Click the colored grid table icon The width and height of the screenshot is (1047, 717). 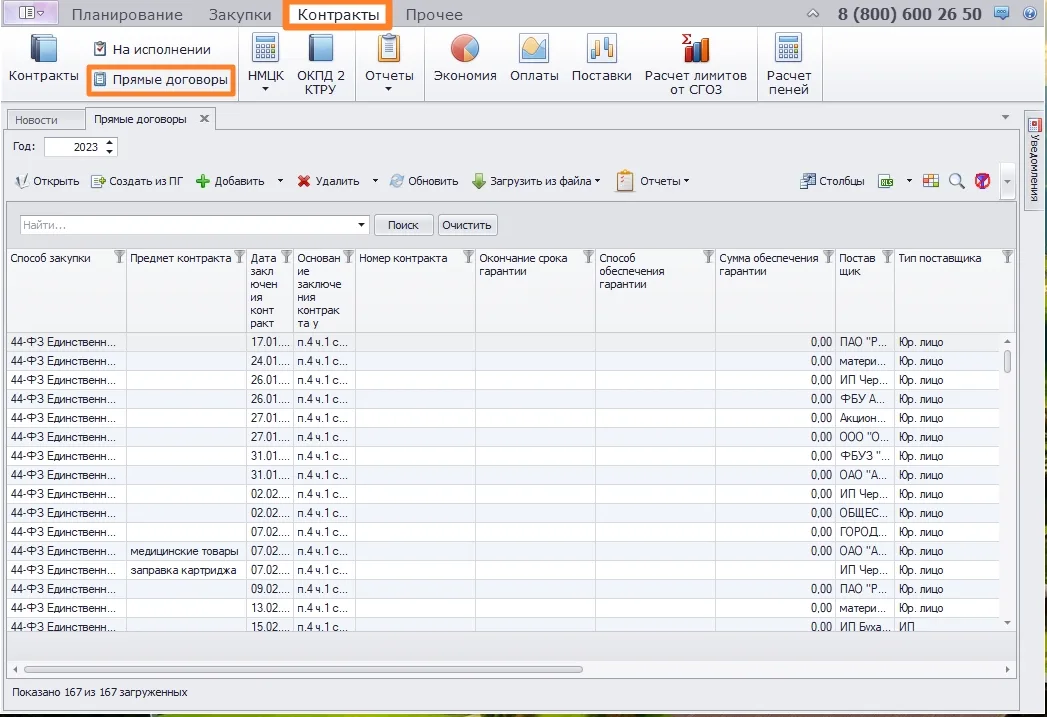click(x=931, y=181)
